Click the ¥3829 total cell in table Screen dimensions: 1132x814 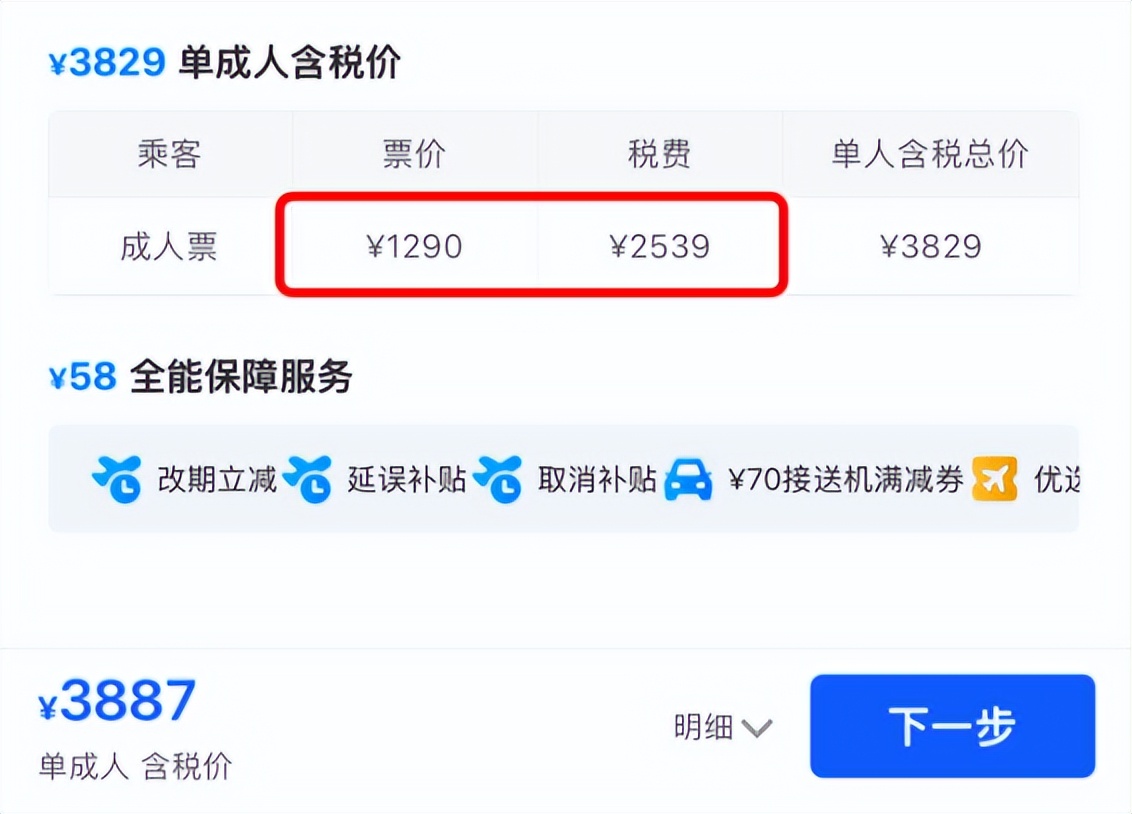click(x=930, y=247)
